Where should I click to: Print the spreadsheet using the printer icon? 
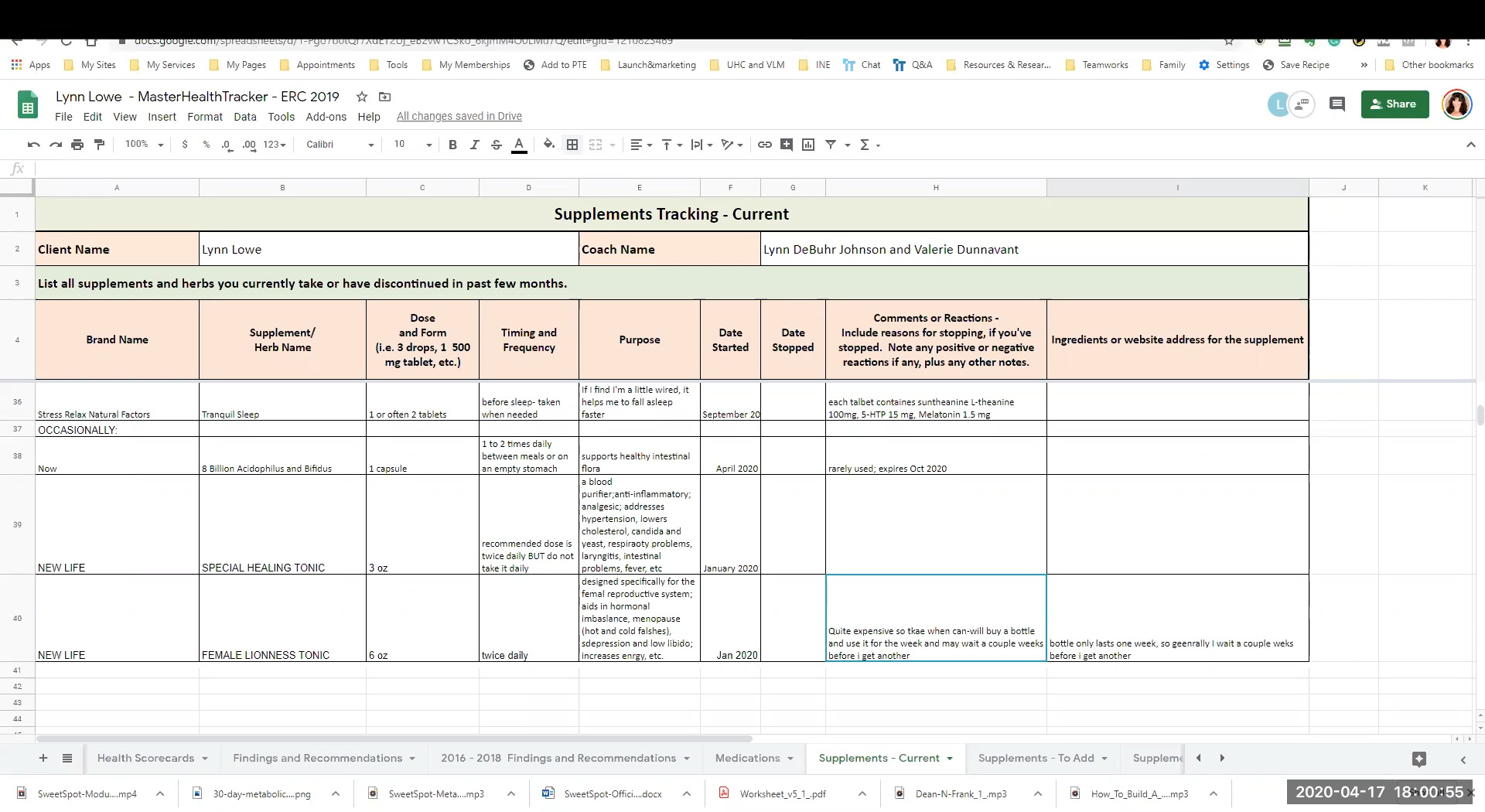click(x=77, y=145)
